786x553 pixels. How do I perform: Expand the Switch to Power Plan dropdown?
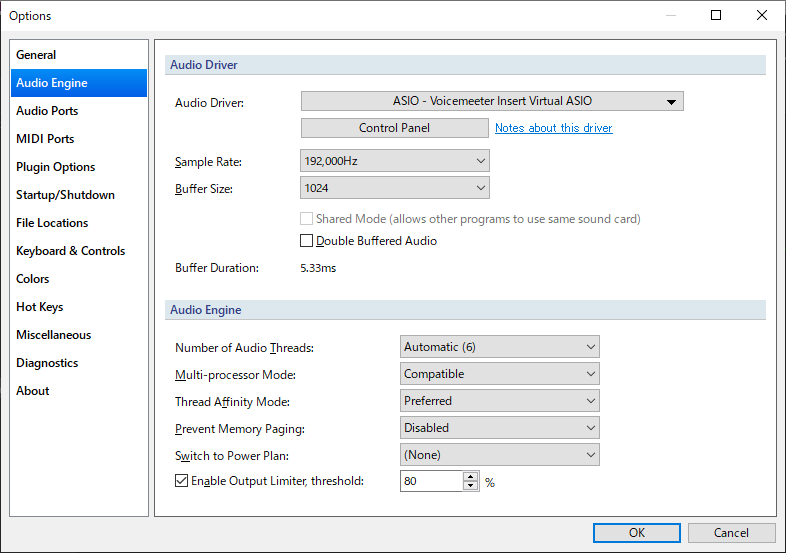499,455
